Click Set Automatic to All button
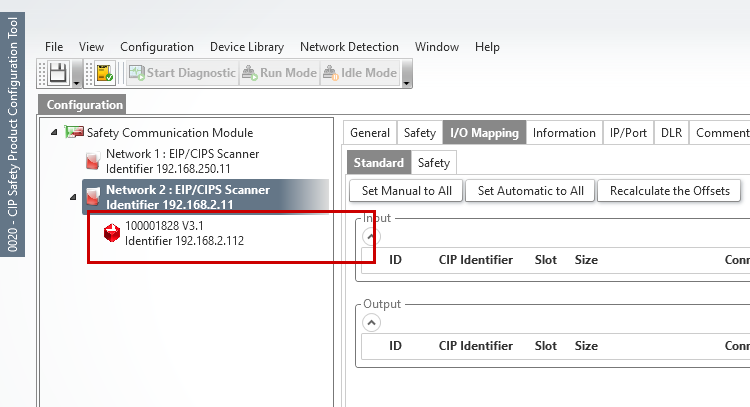750x407 pixels. (x=530, y=191)
